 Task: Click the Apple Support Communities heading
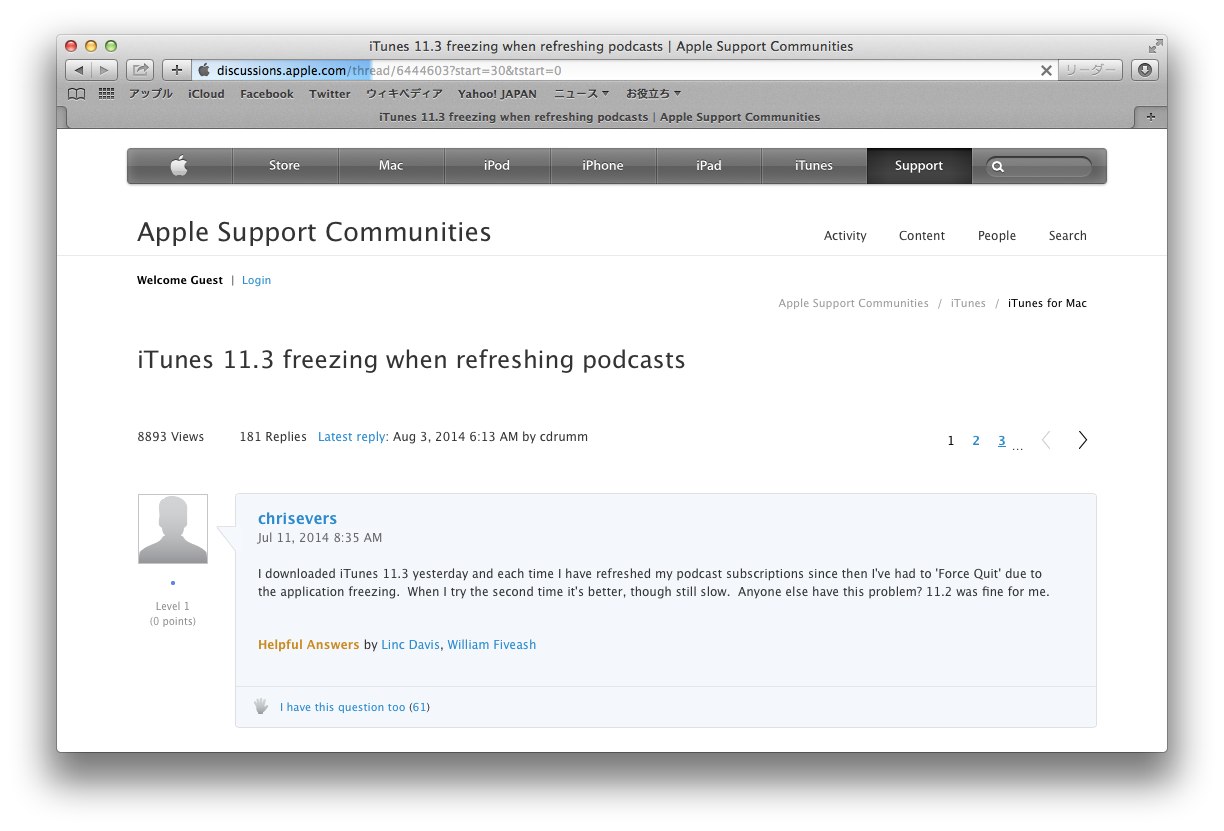click(314, 233)
